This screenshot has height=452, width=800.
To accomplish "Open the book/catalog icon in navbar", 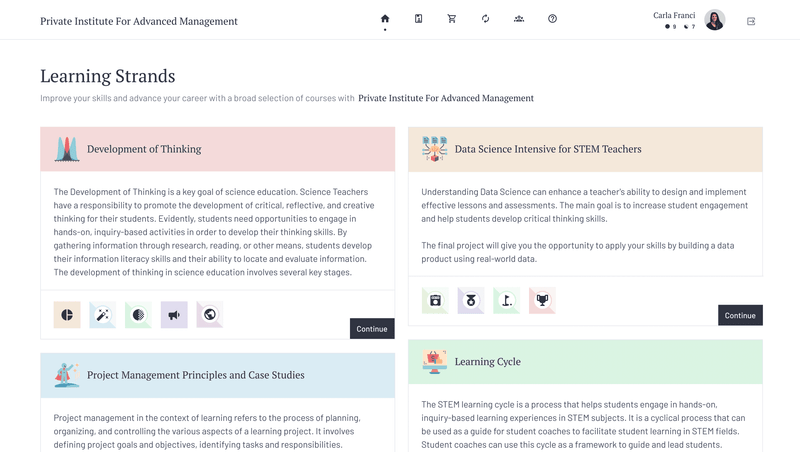I will 418,19.
